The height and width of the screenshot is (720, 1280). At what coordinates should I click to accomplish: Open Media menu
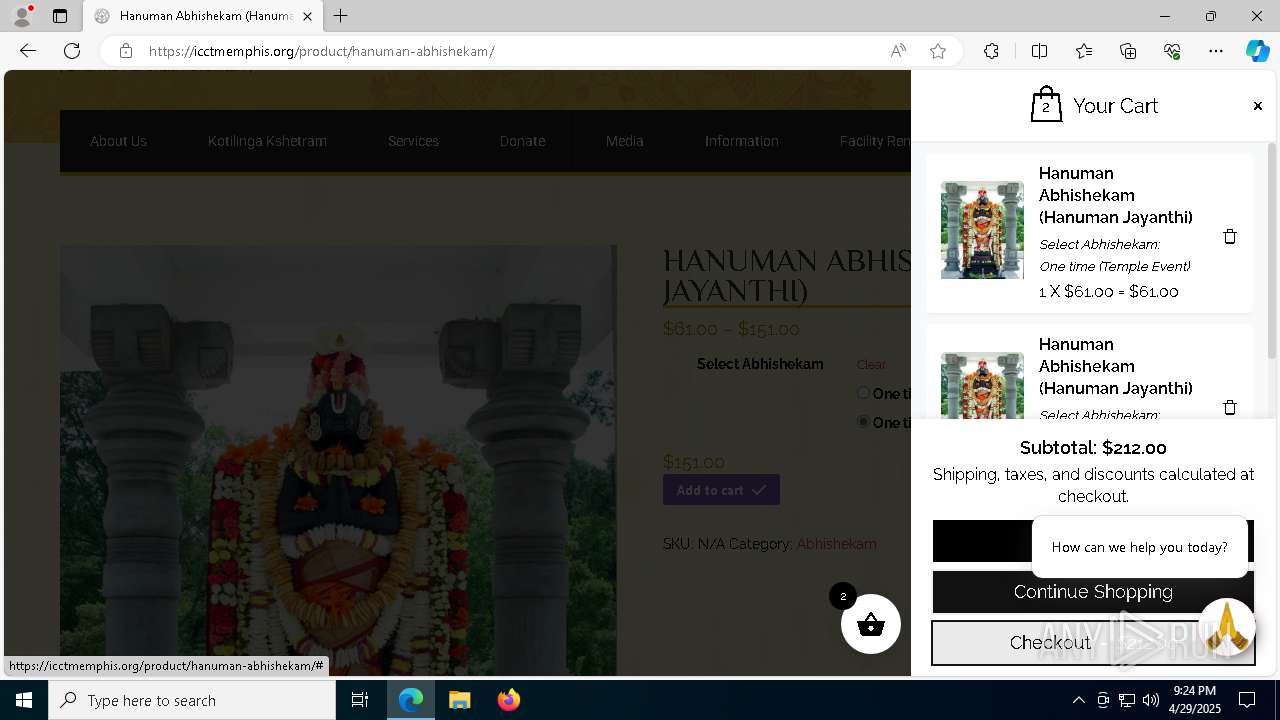[624, 141]
